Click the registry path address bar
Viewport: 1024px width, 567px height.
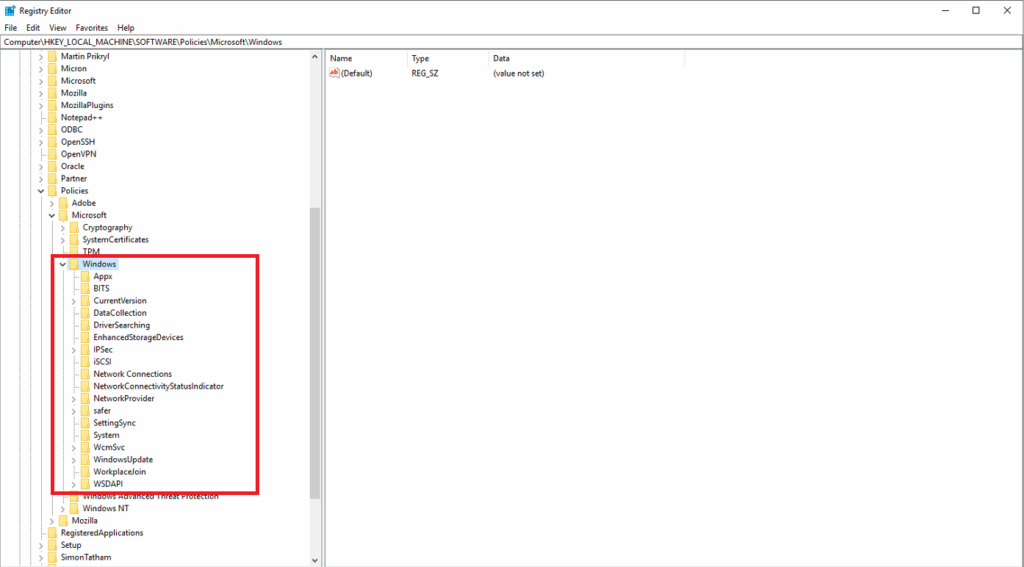pyautogui.click(x=511, y=42)
